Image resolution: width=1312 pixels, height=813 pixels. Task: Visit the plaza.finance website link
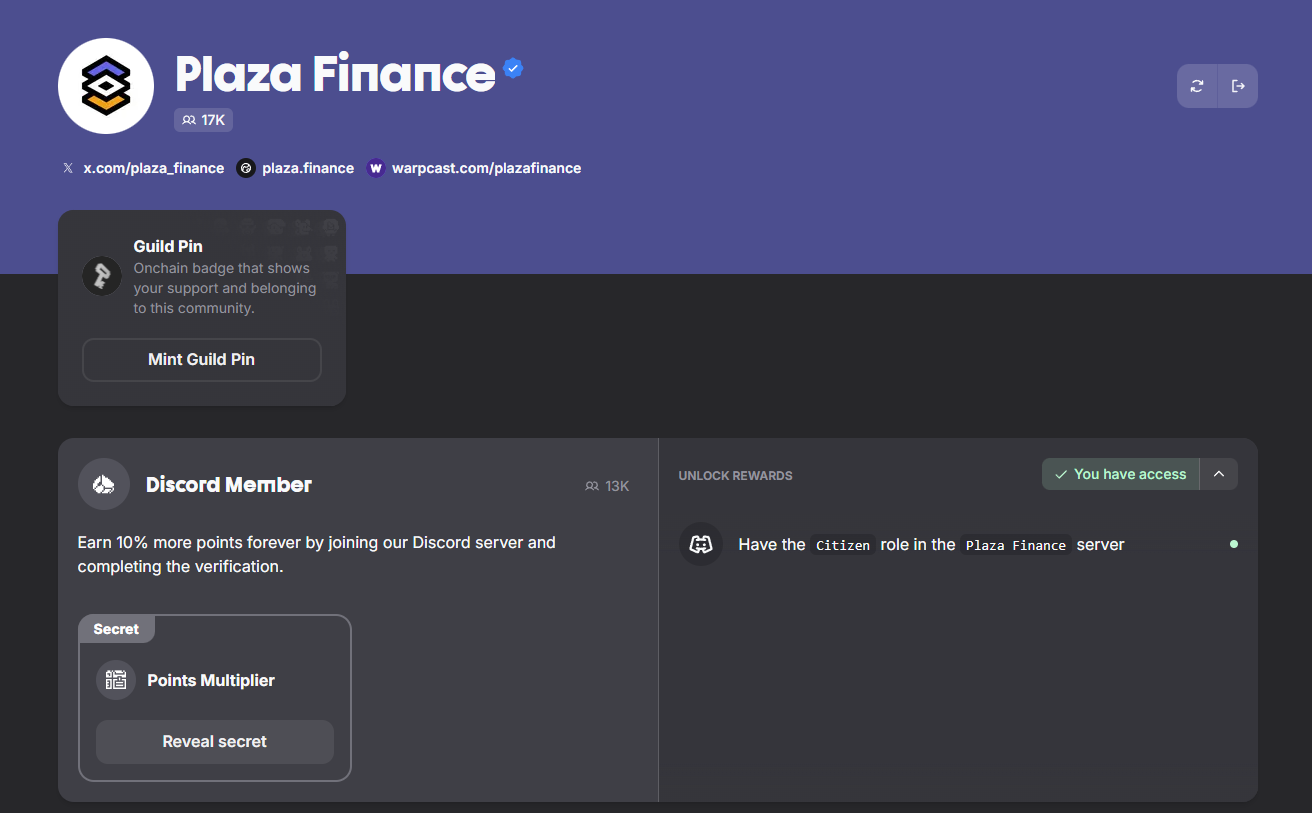(x=307, y=168)
